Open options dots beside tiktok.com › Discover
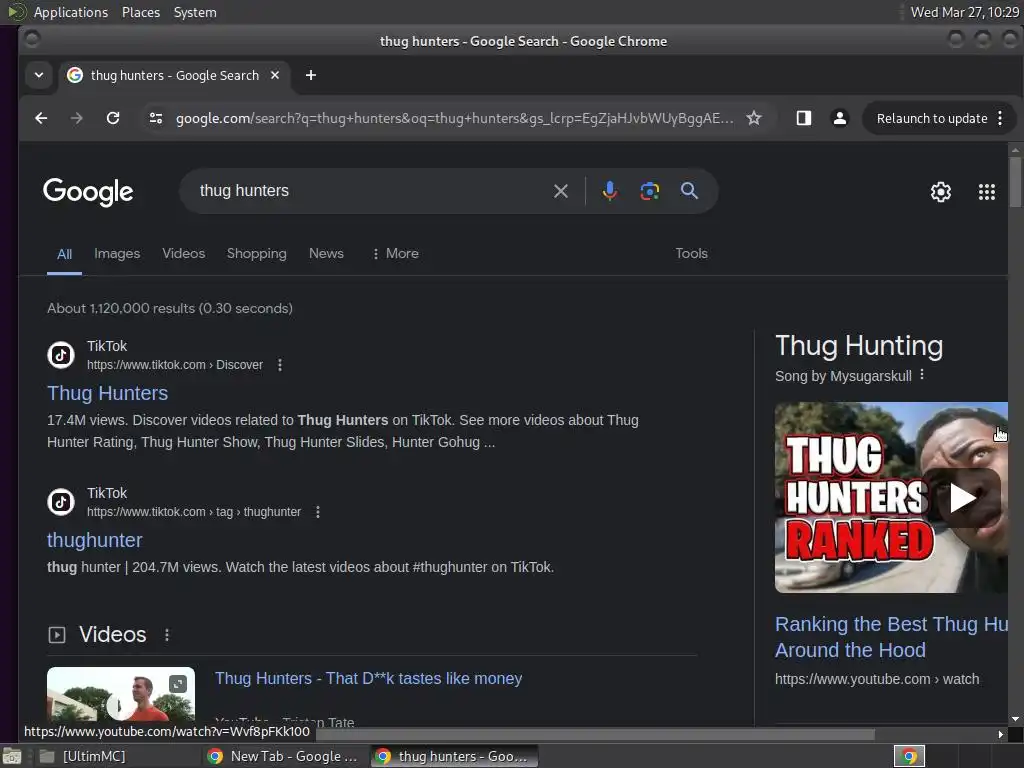This screenshot has height=768, width=1024. (x=280, y=365)
